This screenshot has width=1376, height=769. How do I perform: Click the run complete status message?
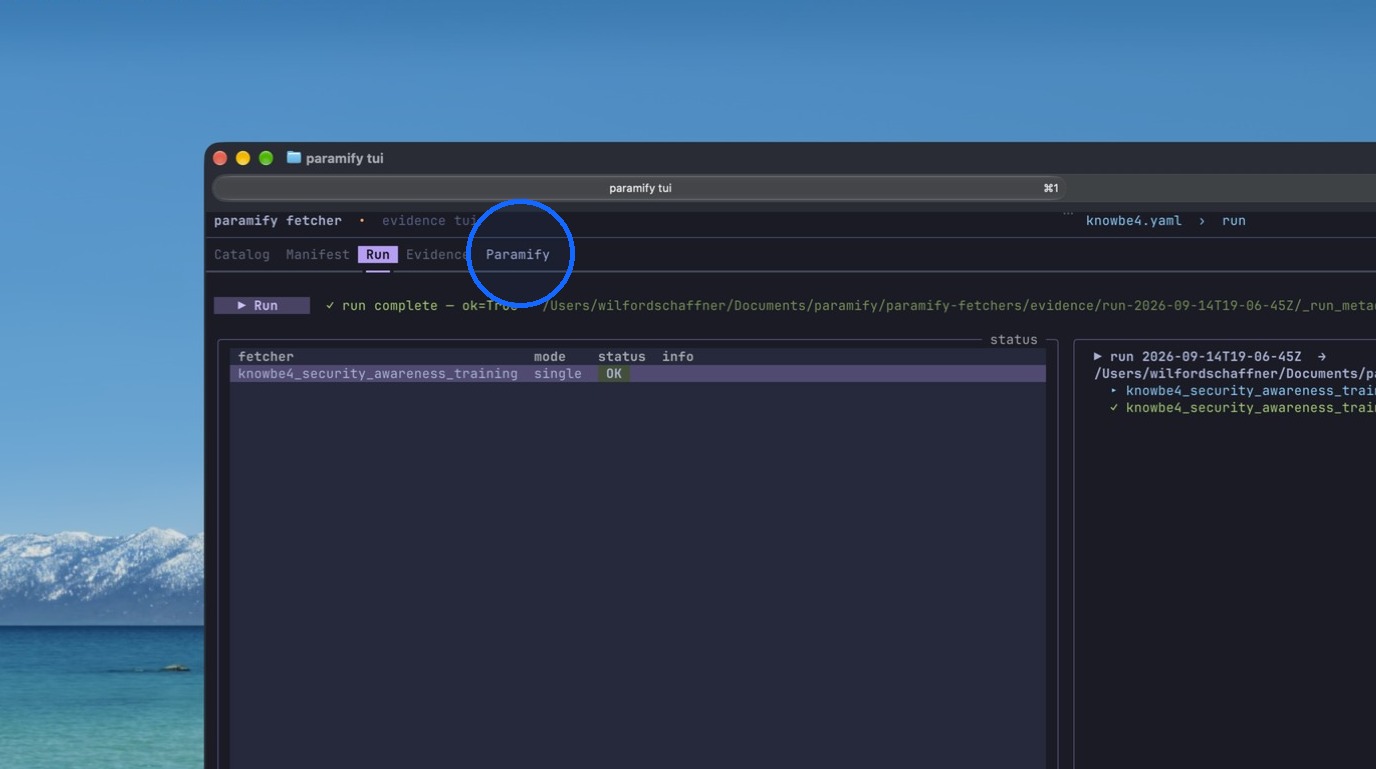[422, 305]
